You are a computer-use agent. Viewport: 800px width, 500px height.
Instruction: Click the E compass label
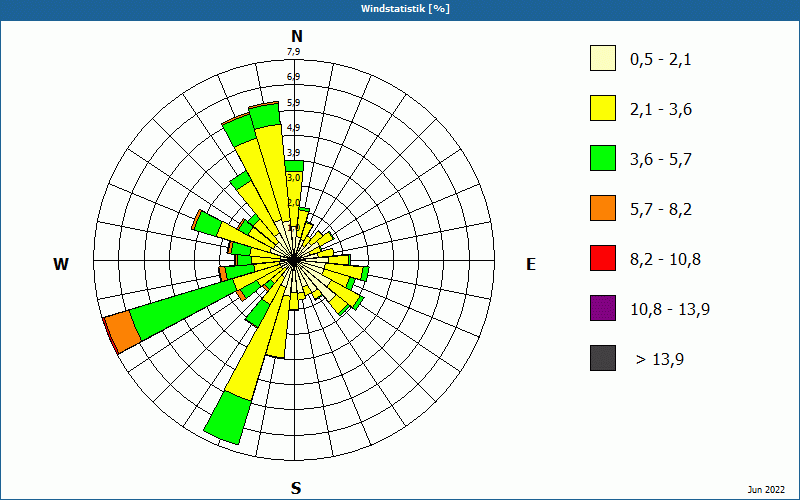531,264
